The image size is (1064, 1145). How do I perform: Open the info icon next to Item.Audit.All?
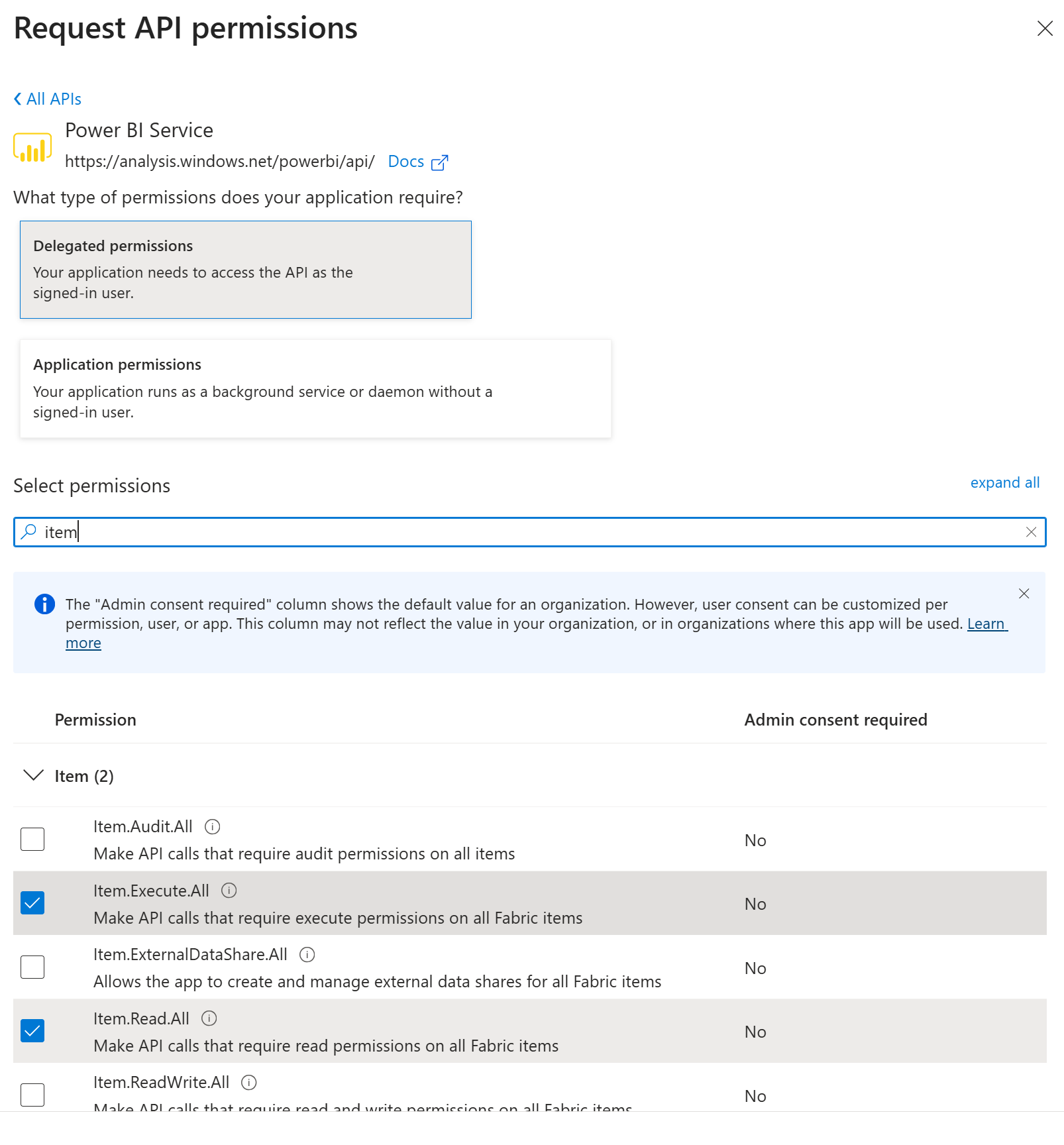[212, 826]
